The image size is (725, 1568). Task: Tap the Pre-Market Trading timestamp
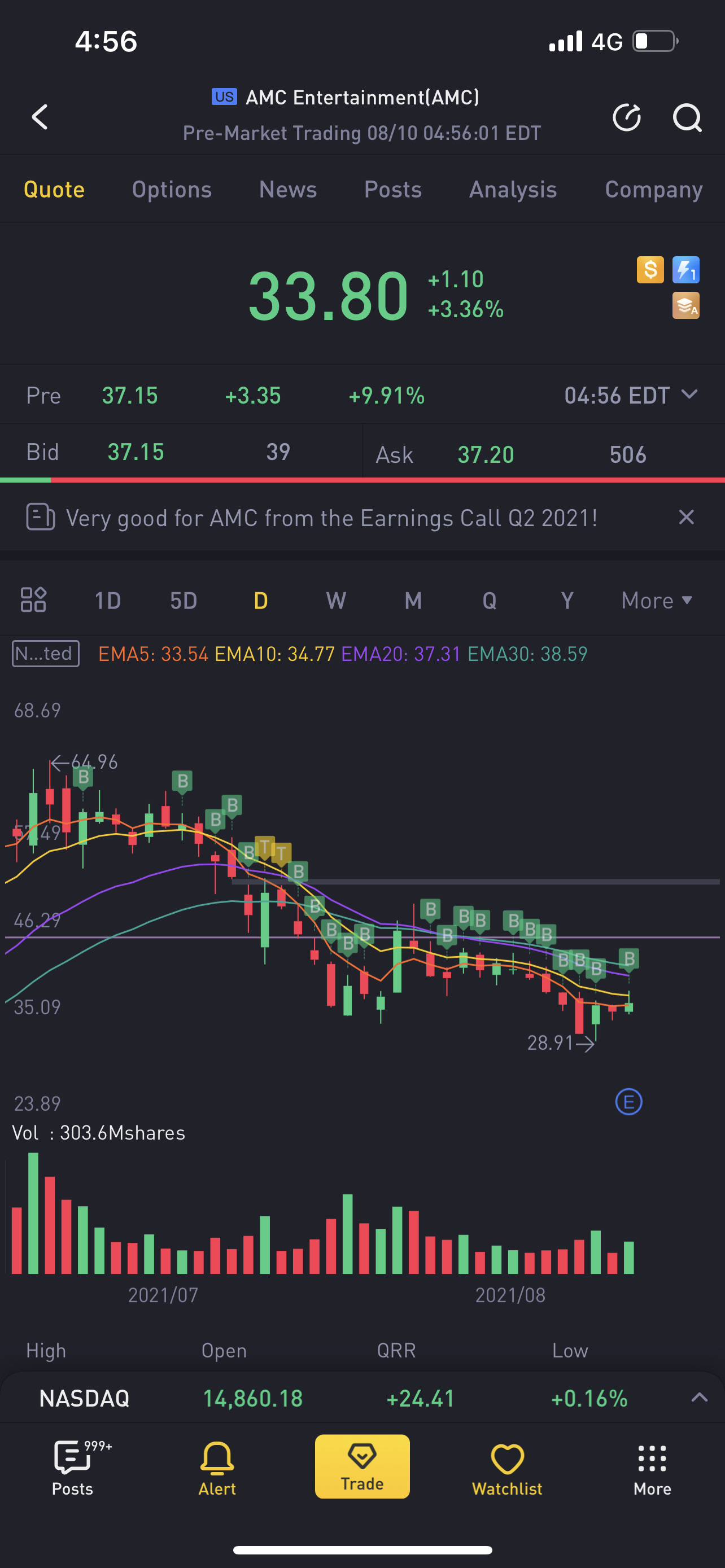tap(362, 133)
